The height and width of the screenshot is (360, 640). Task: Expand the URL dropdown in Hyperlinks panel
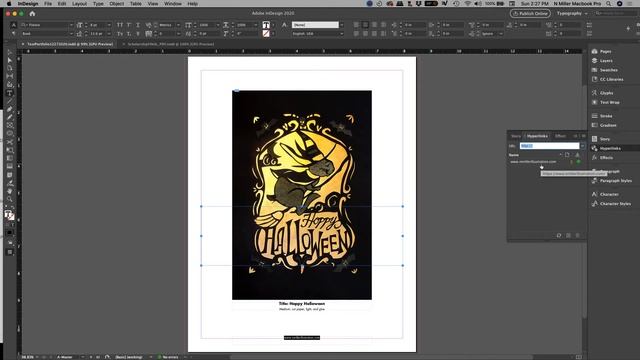[x=582, y=146]
